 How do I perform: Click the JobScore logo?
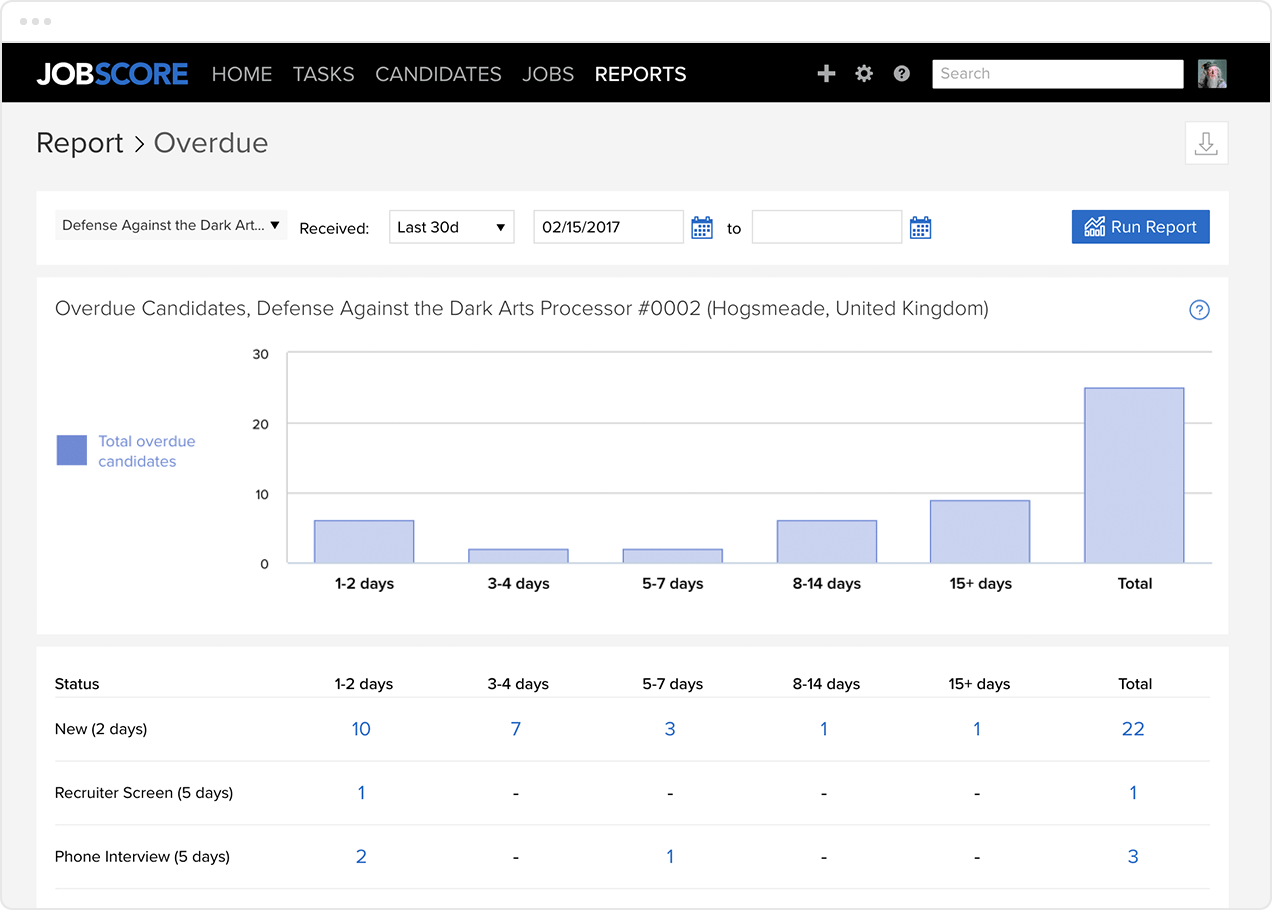point(112,74)
